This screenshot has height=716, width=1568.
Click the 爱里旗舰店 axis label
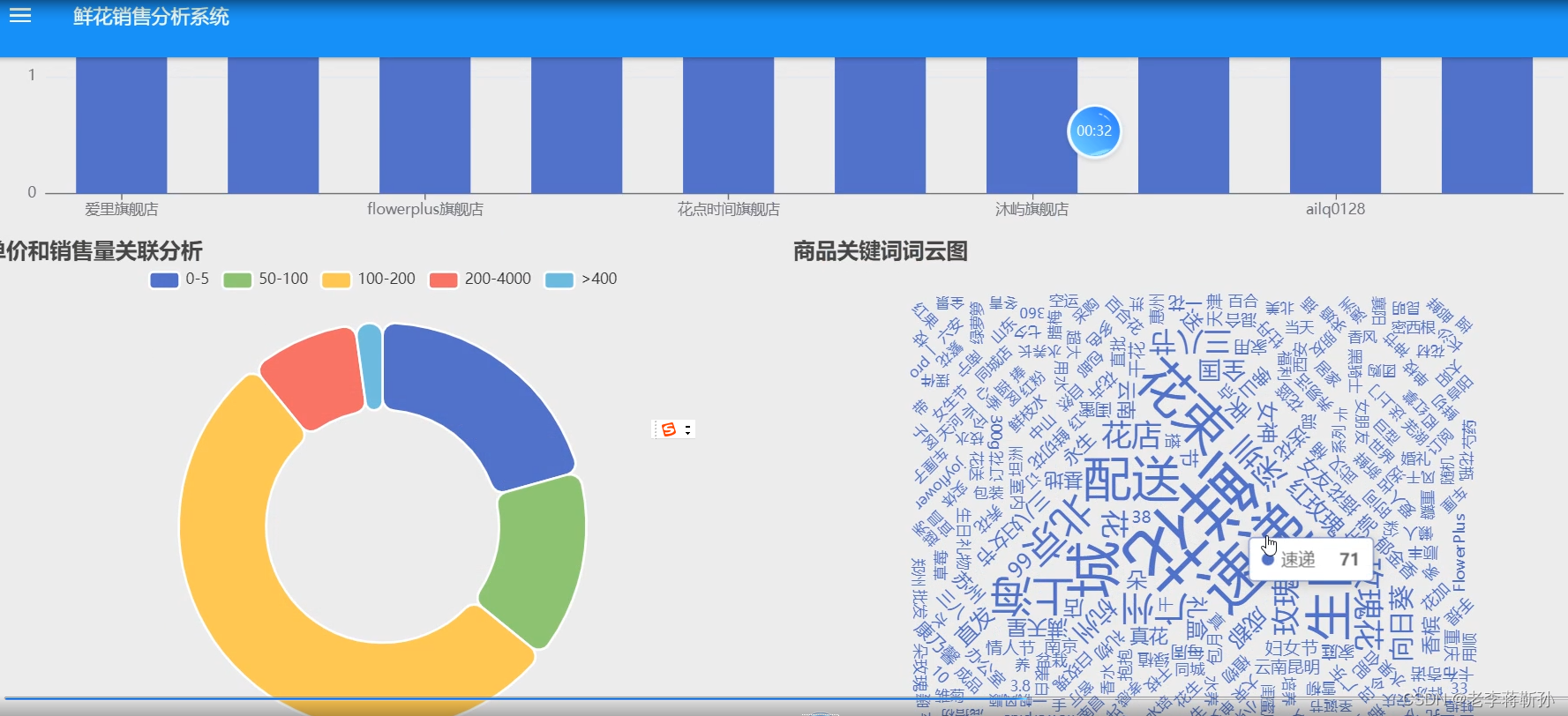[x=122, y=210]
